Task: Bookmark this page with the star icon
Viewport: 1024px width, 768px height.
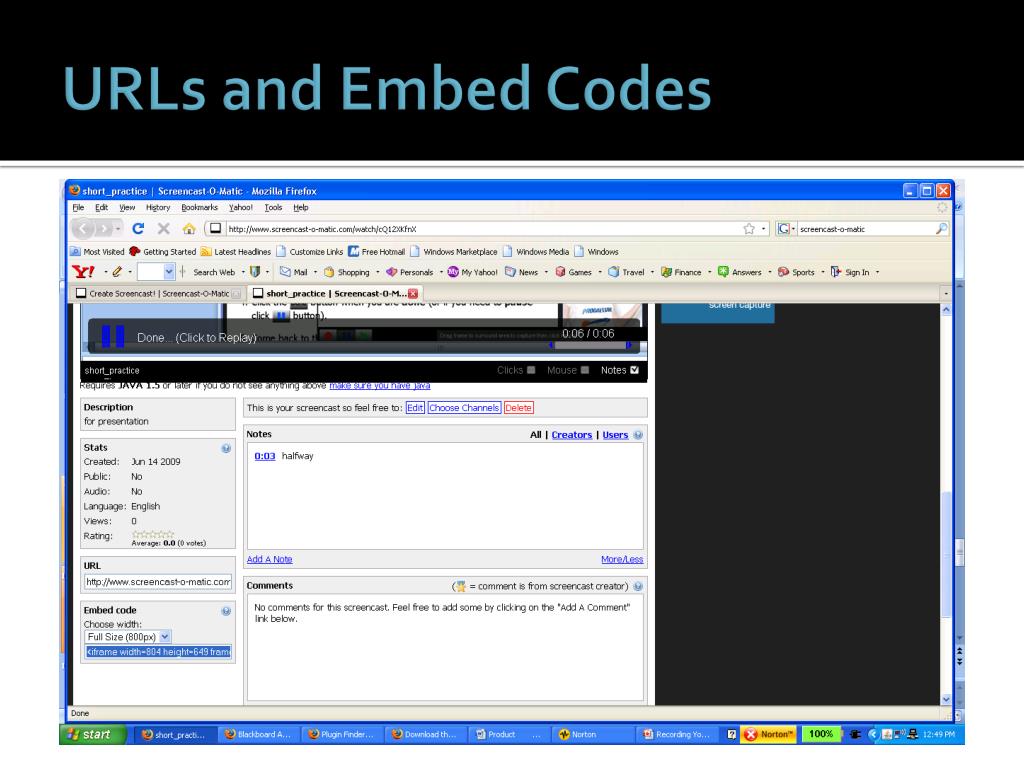Action: [749, 229]
